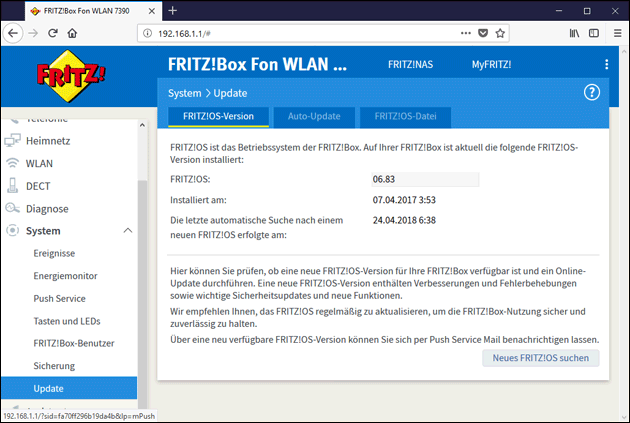630x423 pixels.
Task: Click the installation date 07.04.2017 3:53
Action: [404, 200]
